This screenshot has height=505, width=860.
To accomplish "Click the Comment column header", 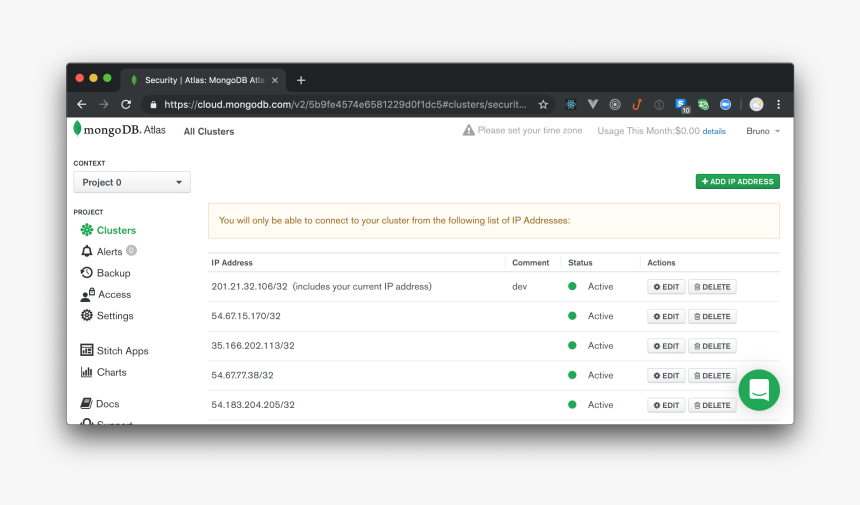I will coord(530,263).
